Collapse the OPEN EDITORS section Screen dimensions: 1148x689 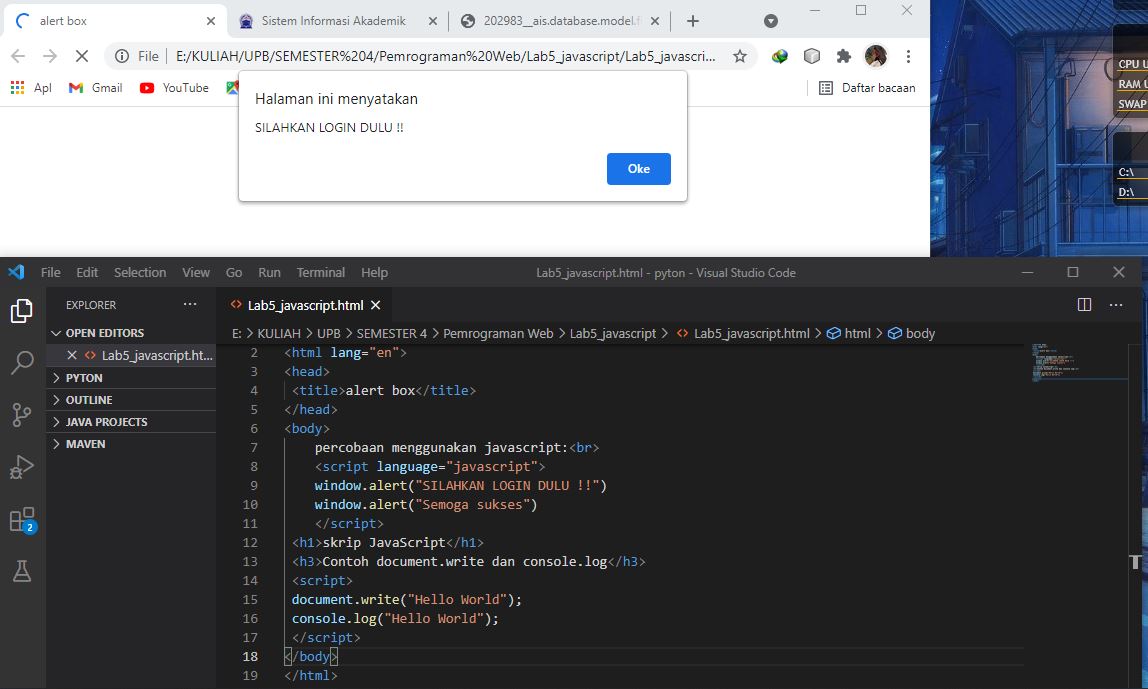pos(107,332)
